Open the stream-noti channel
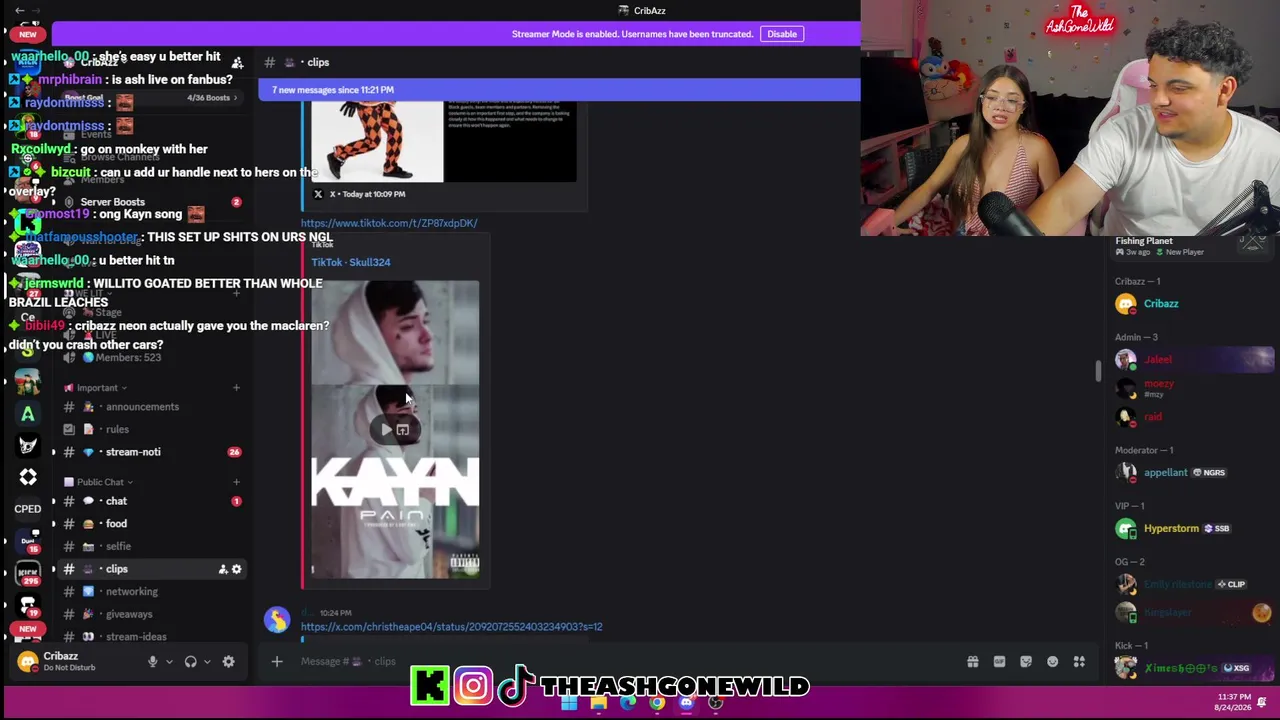This screenshot has height=720, width=1280. [x=133, y=452]
